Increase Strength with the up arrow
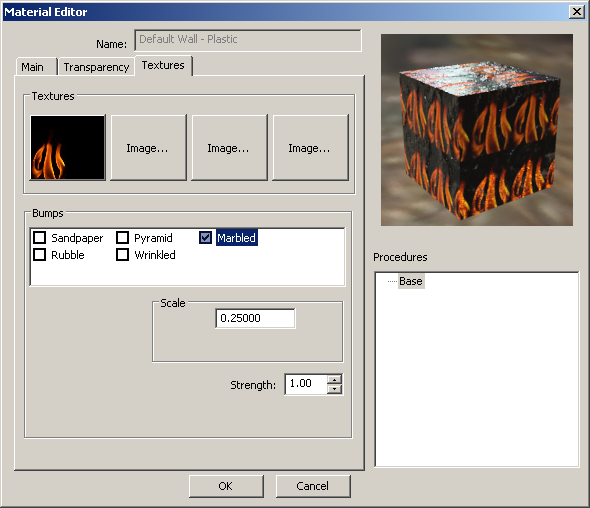This screenshot has width=590, height=508. (x=335, y=379)
